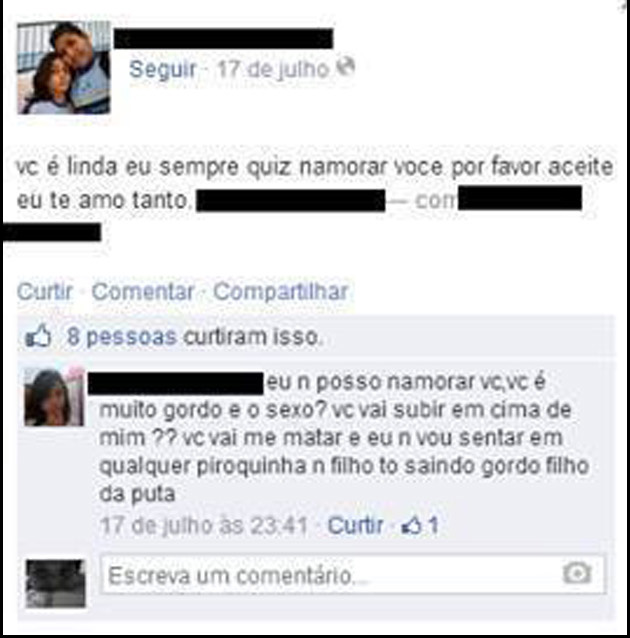Viewport: 630px width, 638px height.
Task: Click the redacted commenter name
Action: click(176, 383)
